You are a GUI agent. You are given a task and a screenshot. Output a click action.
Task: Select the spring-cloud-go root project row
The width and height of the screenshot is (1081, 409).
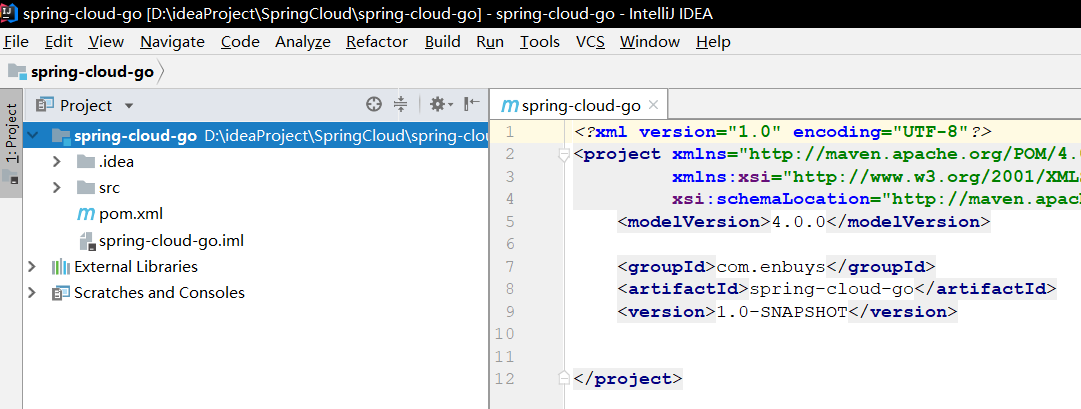point(256,136)
